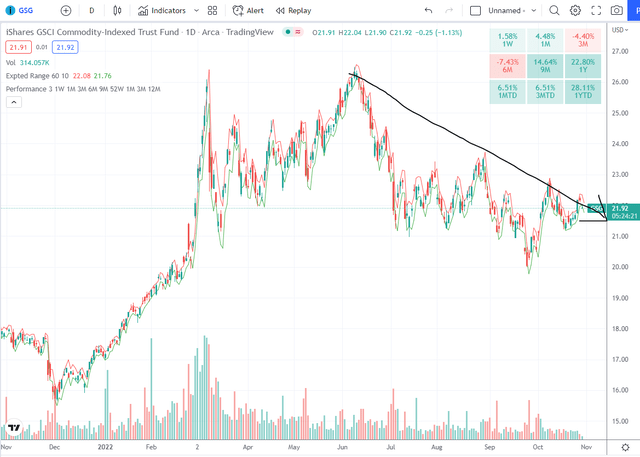The image size is (640, 457).
Task: Expand the layout dropdown chevron beside Unnamed
Action: click(533, 11)
